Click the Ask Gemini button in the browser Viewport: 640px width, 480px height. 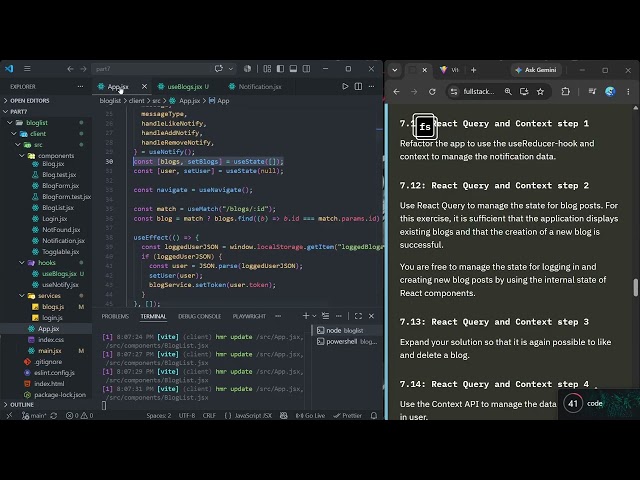tap(536, 70)
